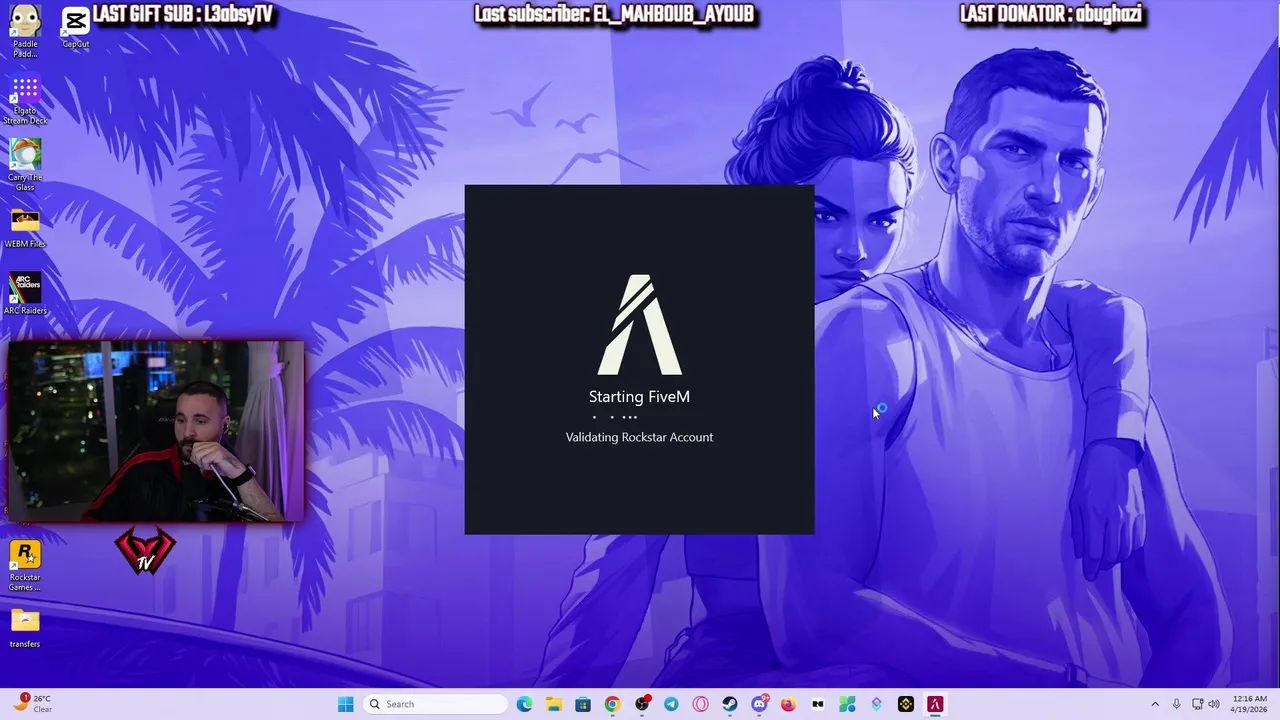This screenshot has width=1280, height=720.
Task: Open Firefox from the taskbar
Action: point(788,704)
